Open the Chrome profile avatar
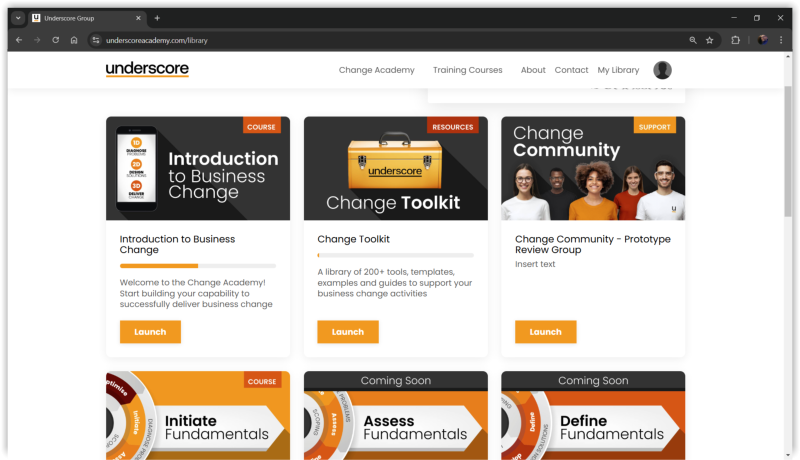This screenshot has height=460, width=800. point(763,40)
